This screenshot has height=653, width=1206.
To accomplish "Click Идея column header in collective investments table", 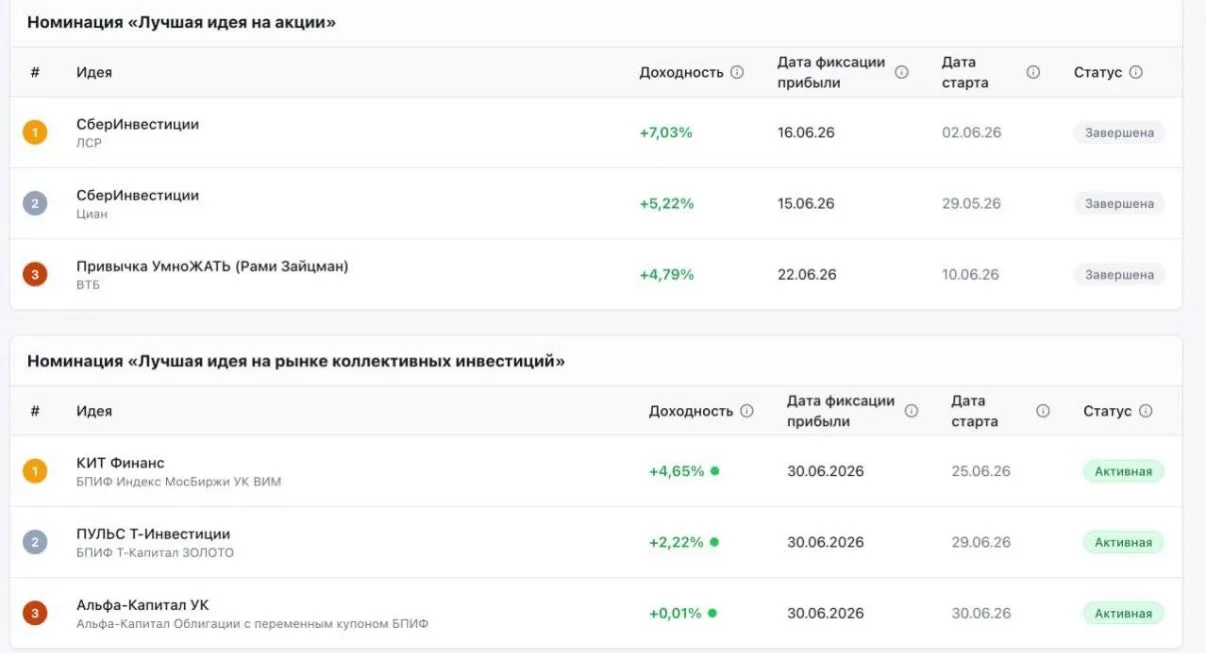I will 94,411.
